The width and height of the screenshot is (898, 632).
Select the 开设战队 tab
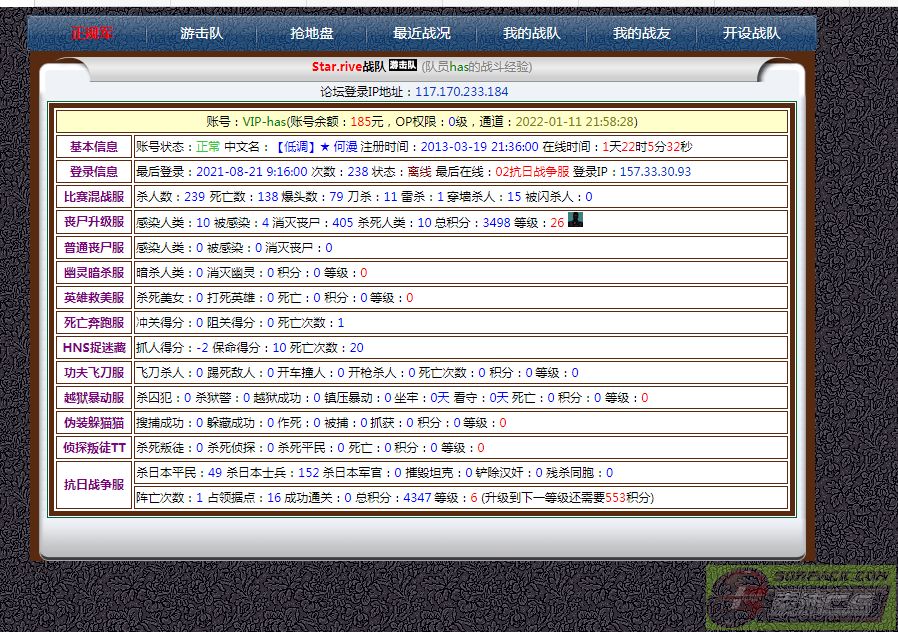(751, 33)
